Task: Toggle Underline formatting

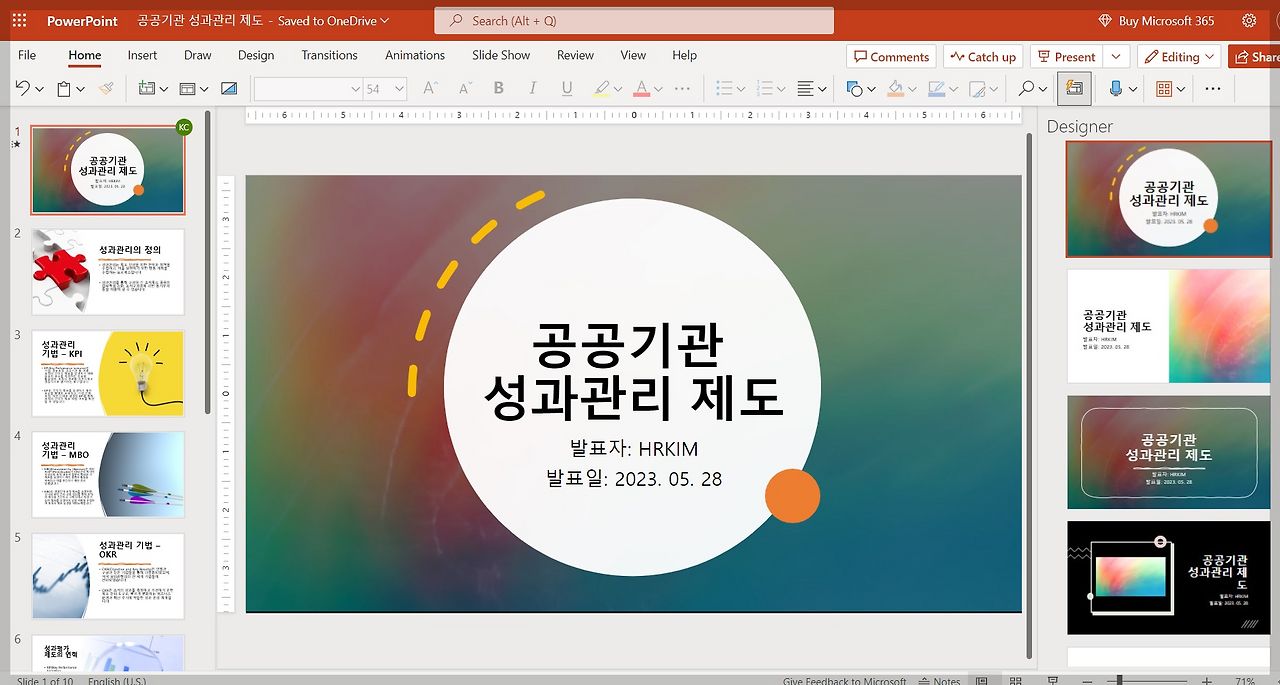Action: tap(567, 89)
